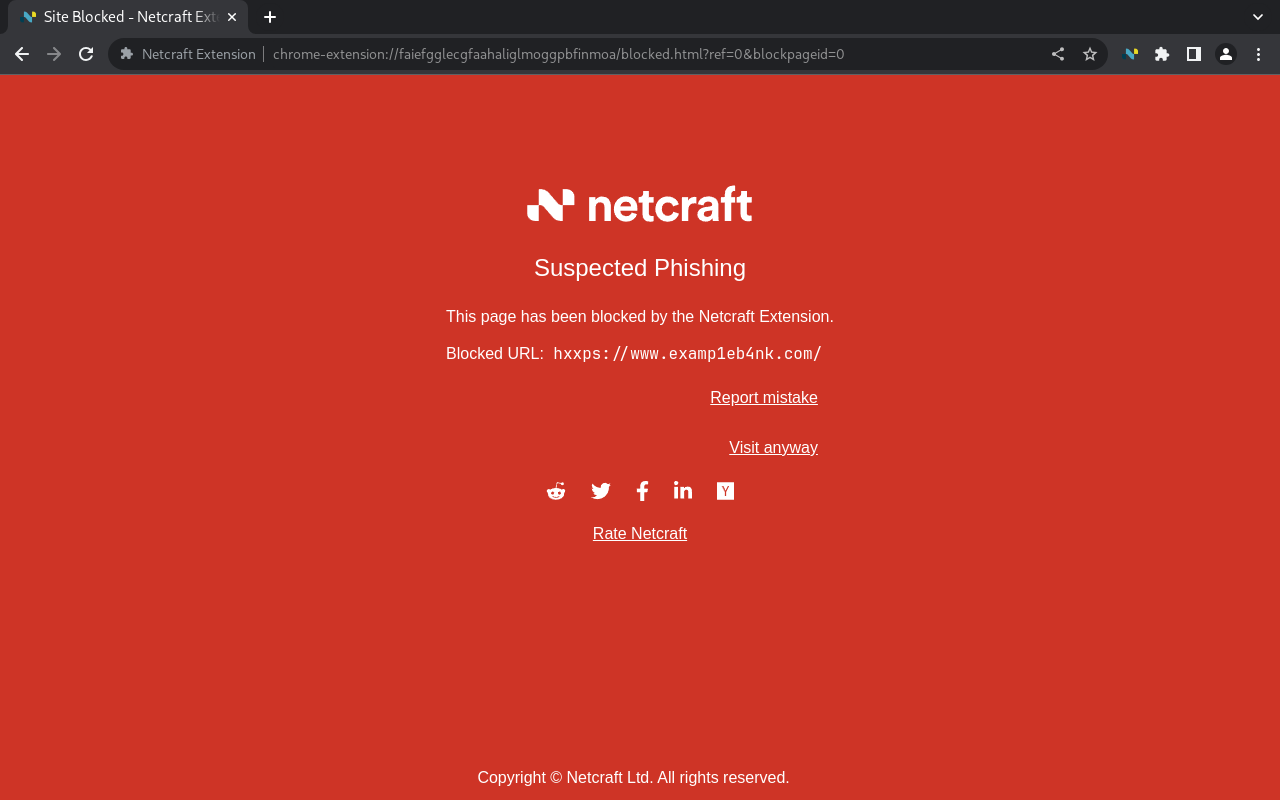Go back using the navigation arrow
The image size is (1280, 800).
(x=21, y=53)
